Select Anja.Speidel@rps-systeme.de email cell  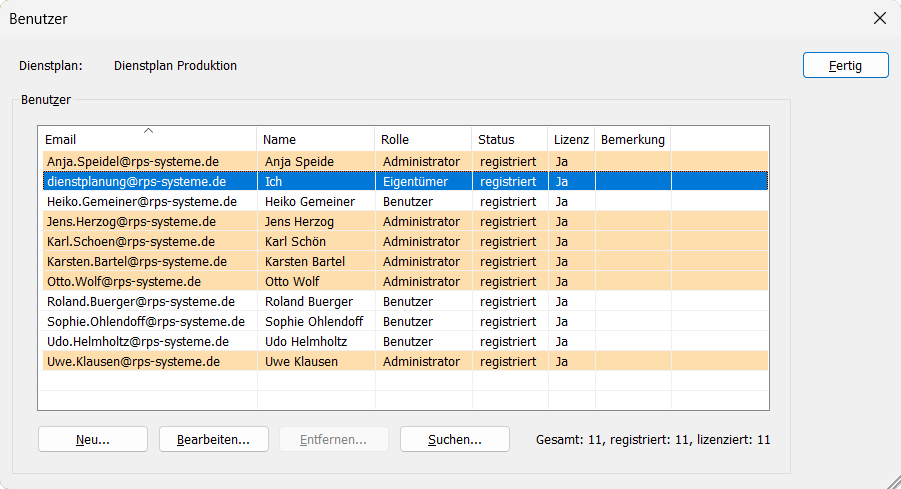tap(149, 161)
